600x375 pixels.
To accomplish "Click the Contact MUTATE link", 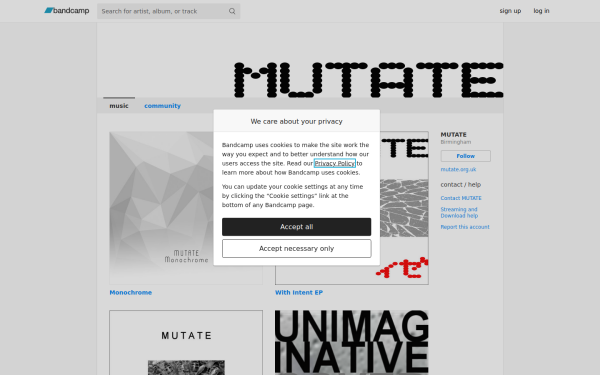I will 461,198.
